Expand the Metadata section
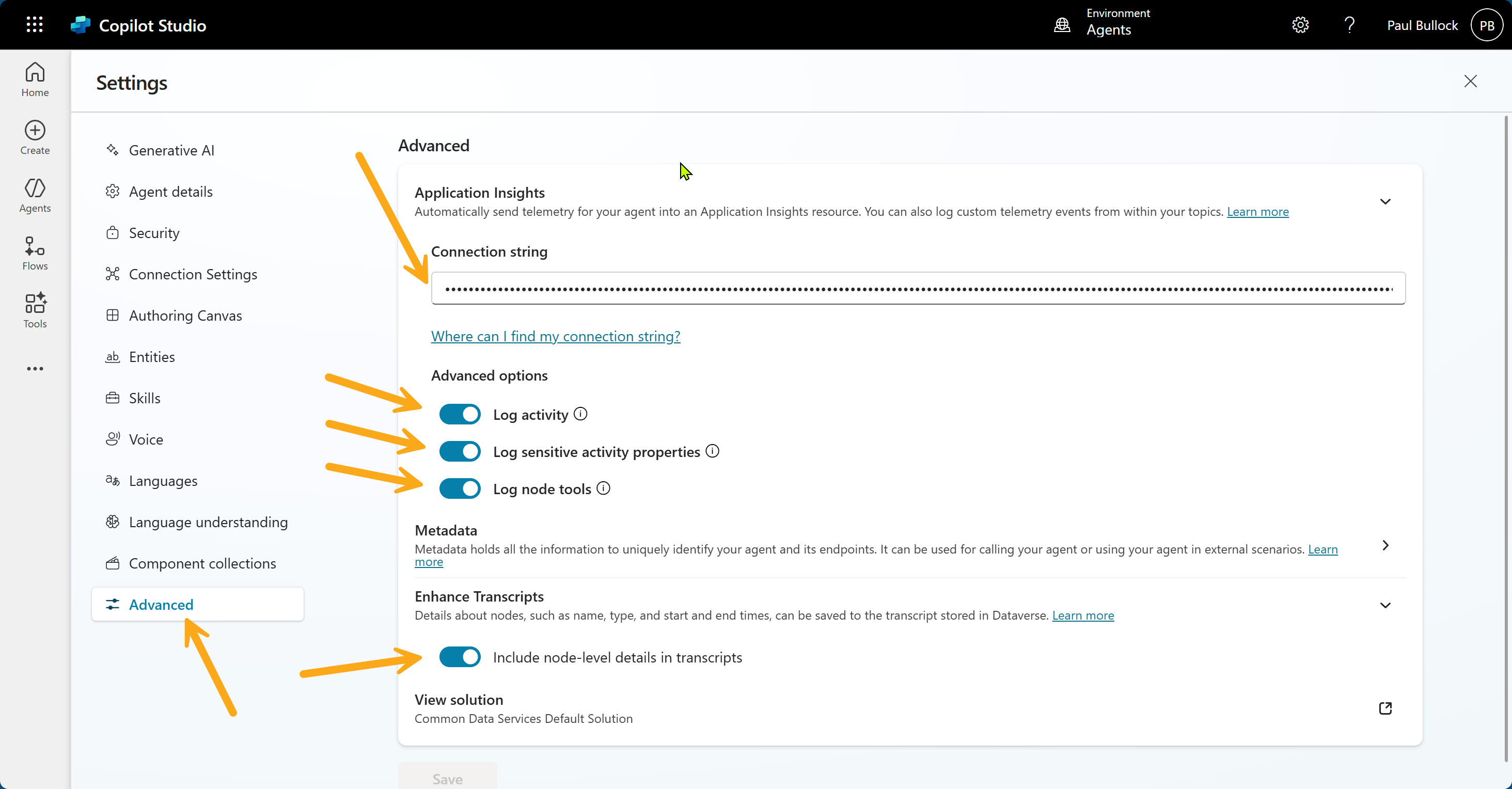Viewport: 1512px width, 789px height. (1385, 545)
